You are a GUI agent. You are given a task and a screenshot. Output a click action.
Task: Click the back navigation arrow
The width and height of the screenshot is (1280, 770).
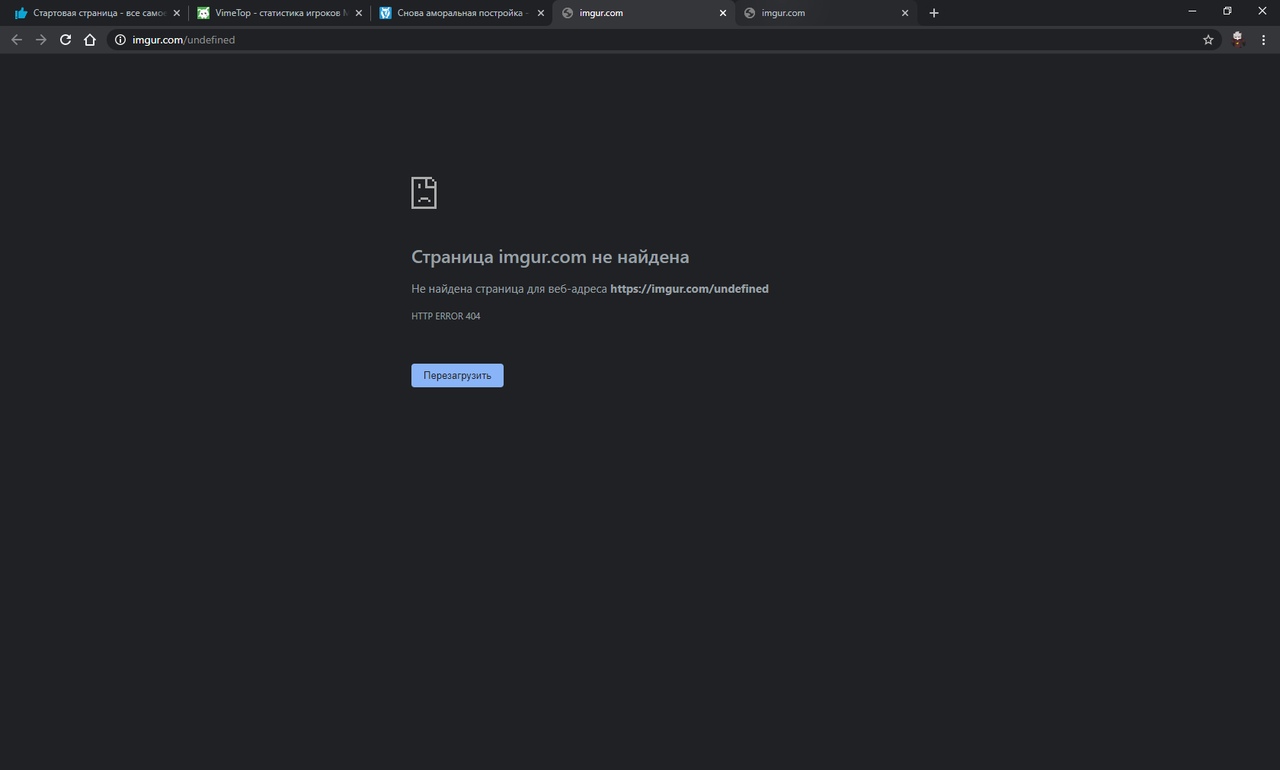point(16,40)
